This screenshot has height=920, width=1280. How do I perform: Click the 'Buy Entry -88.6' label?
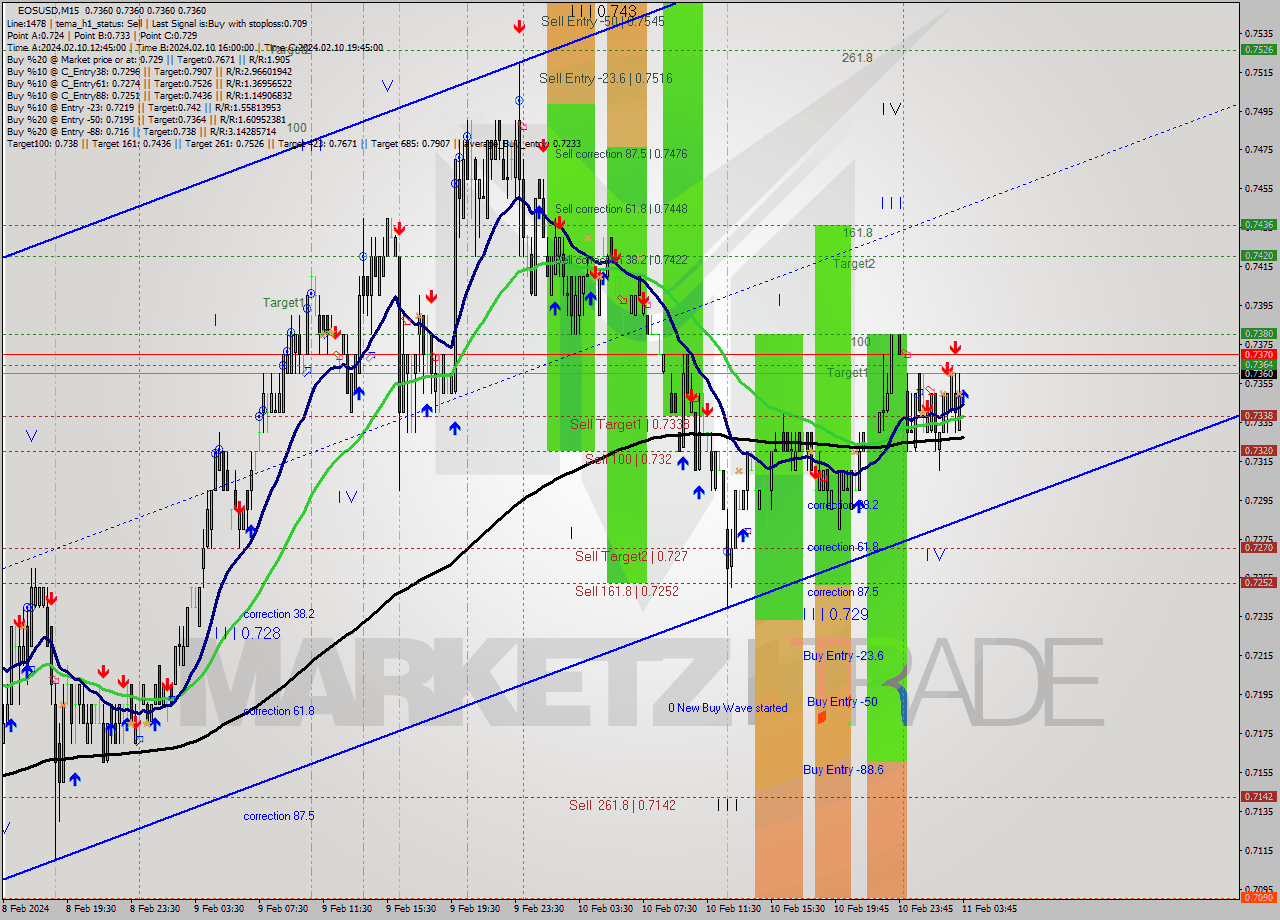843,770
